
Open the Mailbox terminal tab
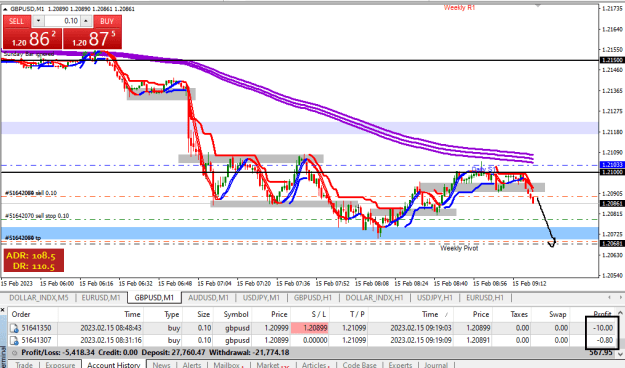point(228,364)
